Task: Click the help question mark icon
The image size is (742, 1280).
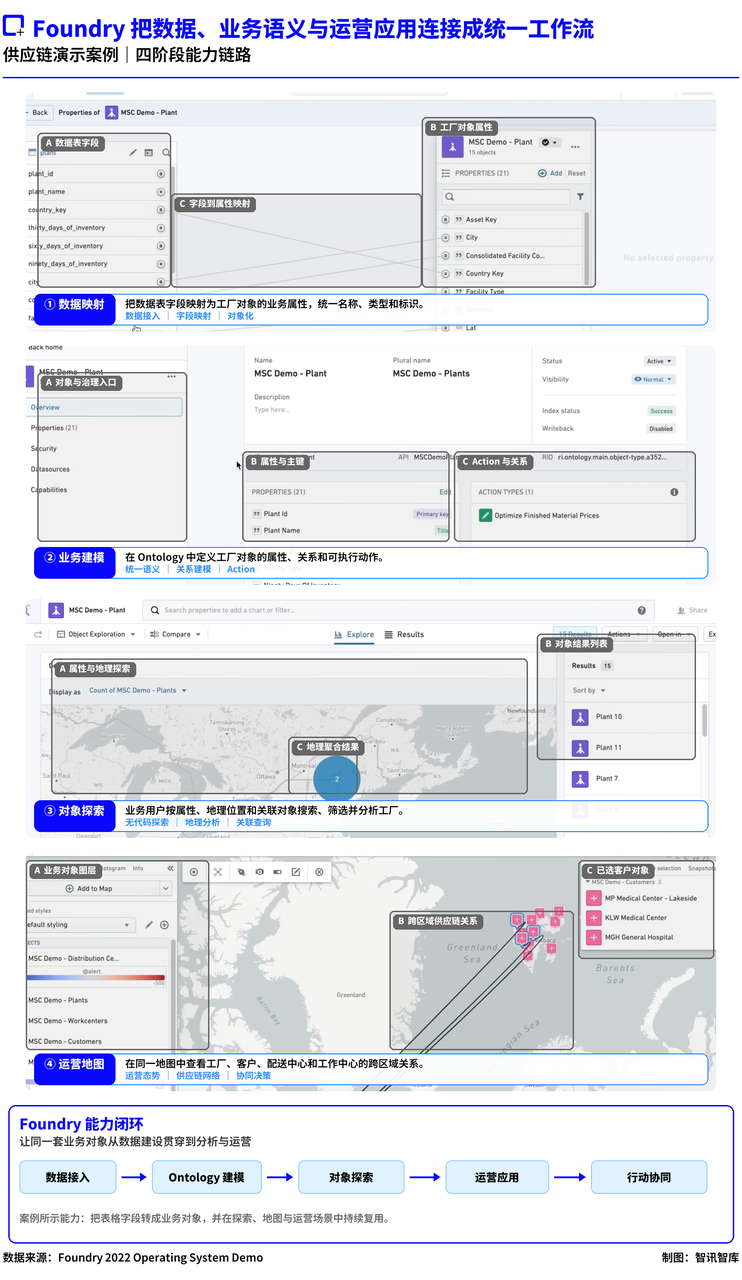Action: pyautogui.click(x=641, y=610)
